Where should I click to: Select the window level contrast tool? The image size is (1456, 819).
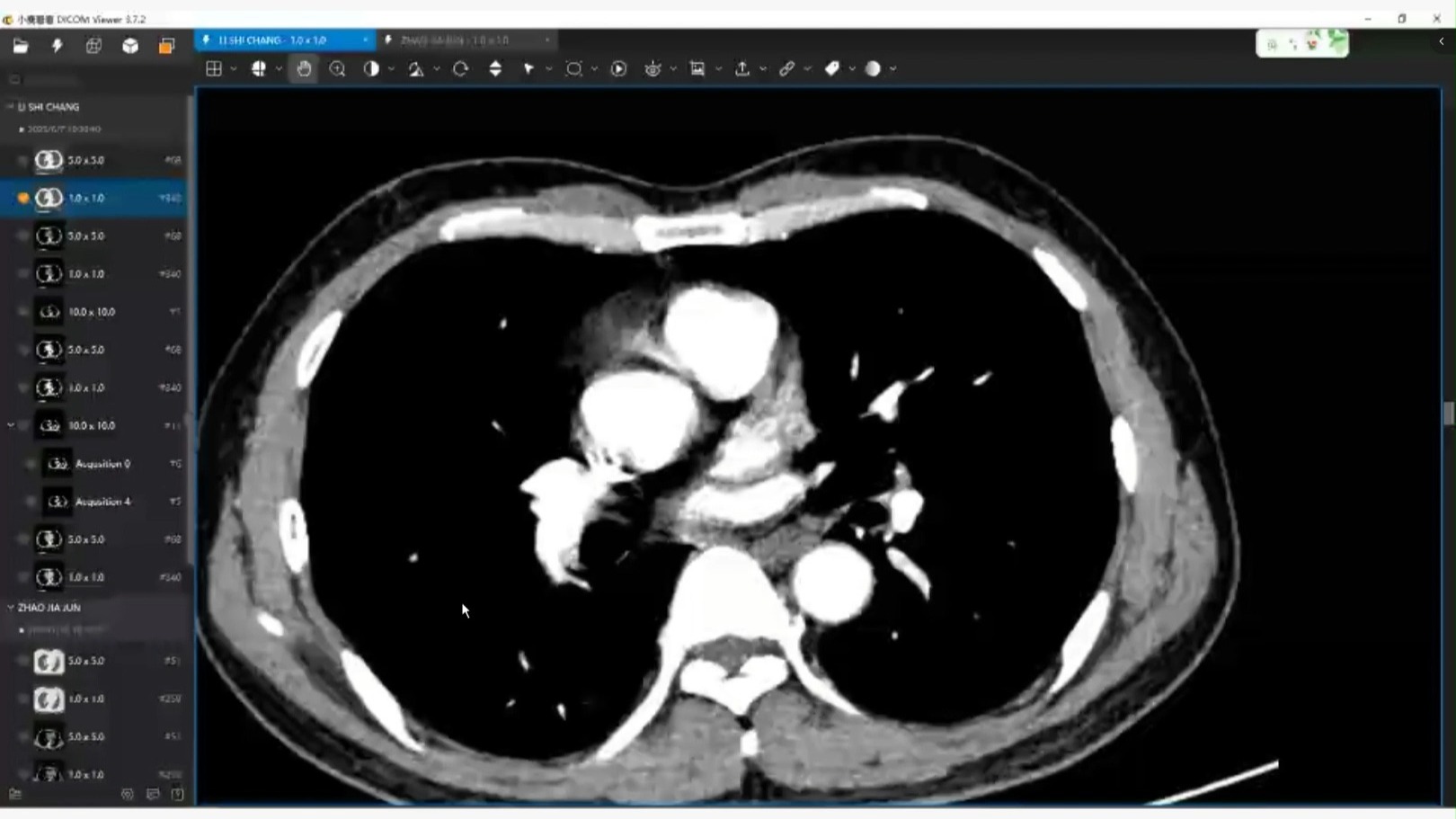tap(371, 68)
